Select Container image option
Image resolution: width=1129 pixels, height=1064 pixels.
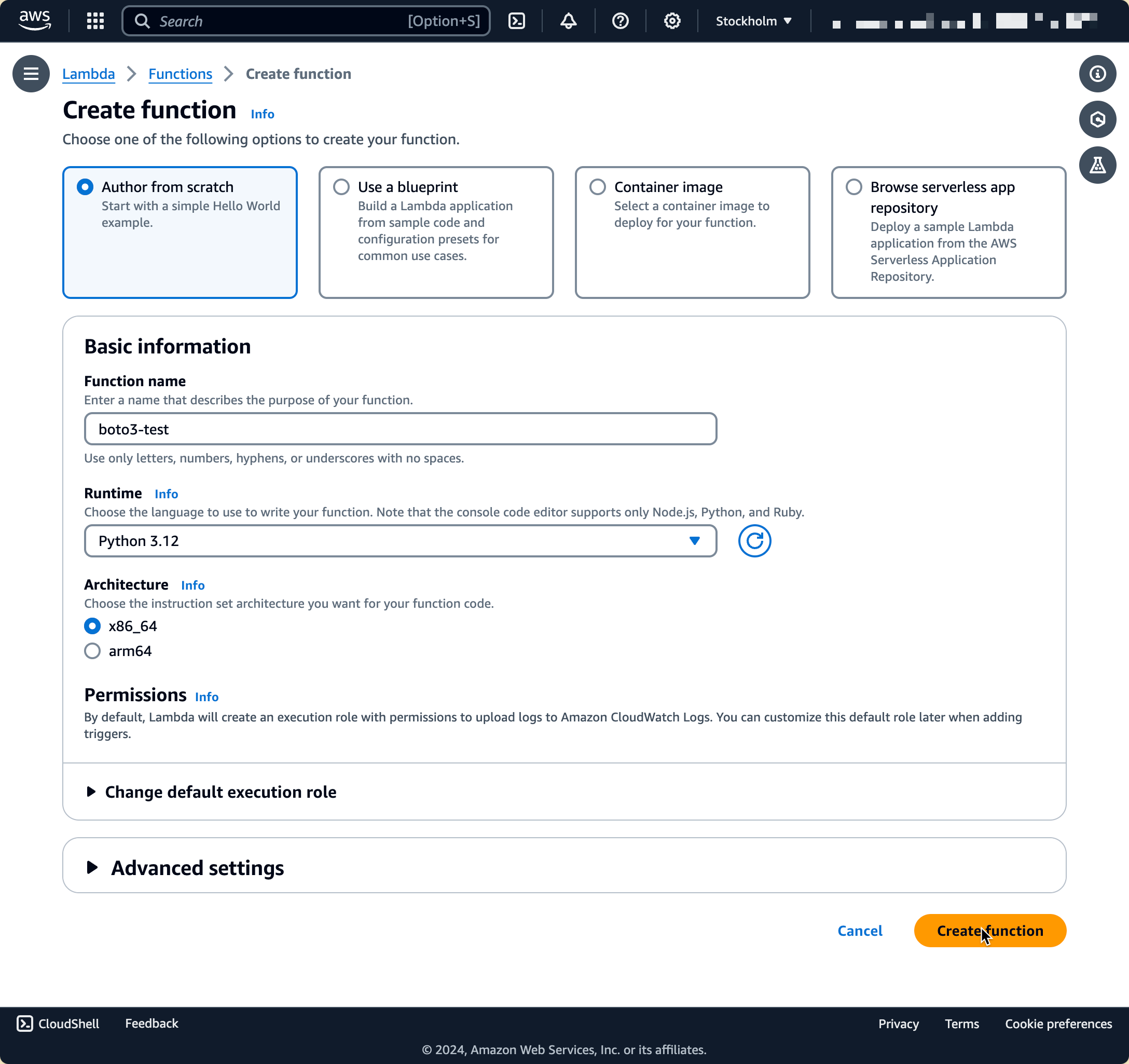click(692, 233)
